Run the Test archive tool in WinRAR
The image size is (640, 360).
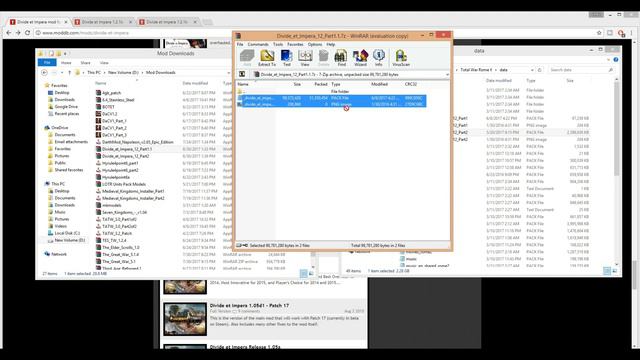point(287,58)
